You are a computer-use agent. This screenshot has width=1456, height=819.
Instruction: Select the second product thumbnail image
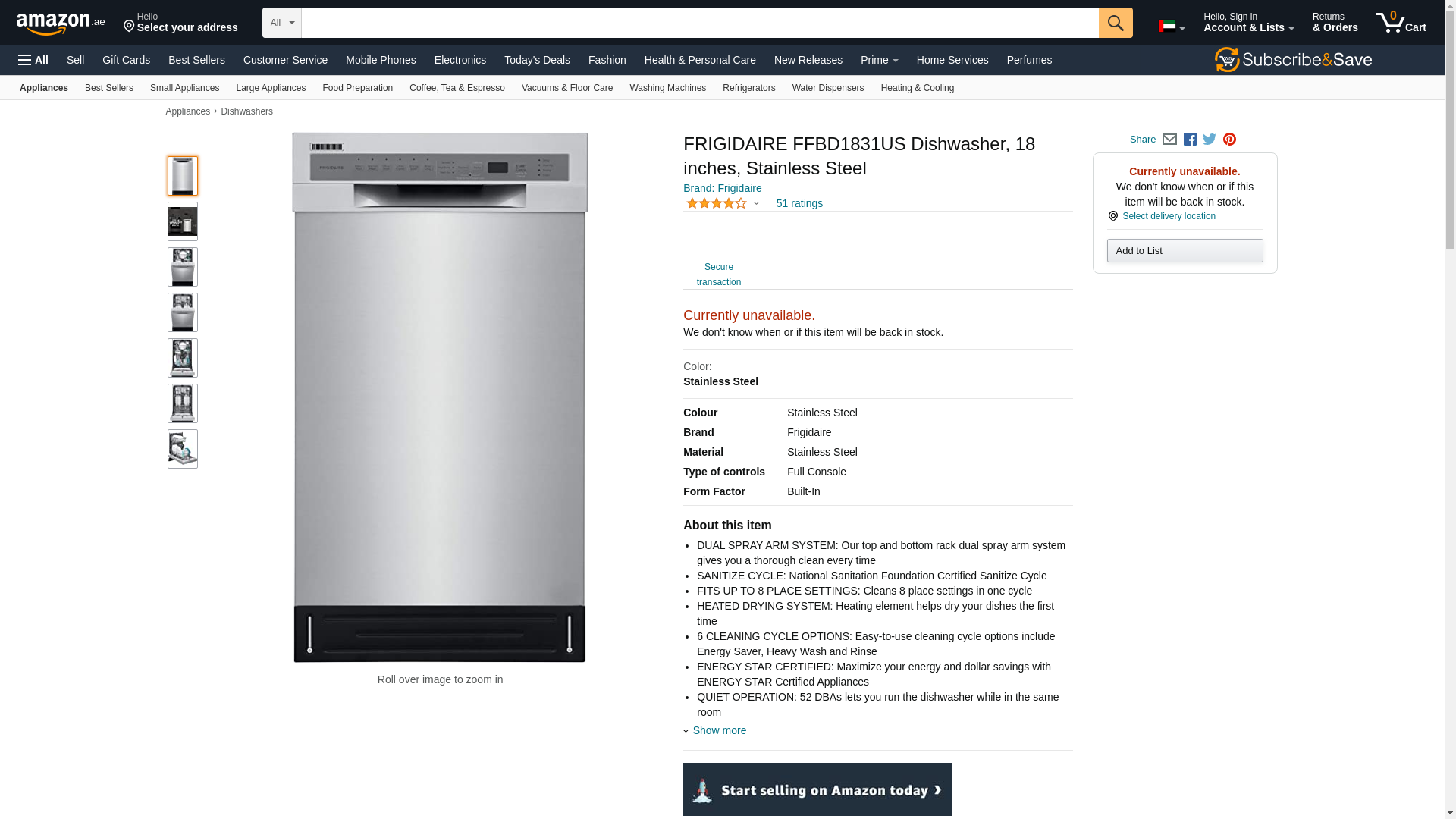[x=183, y=221]
